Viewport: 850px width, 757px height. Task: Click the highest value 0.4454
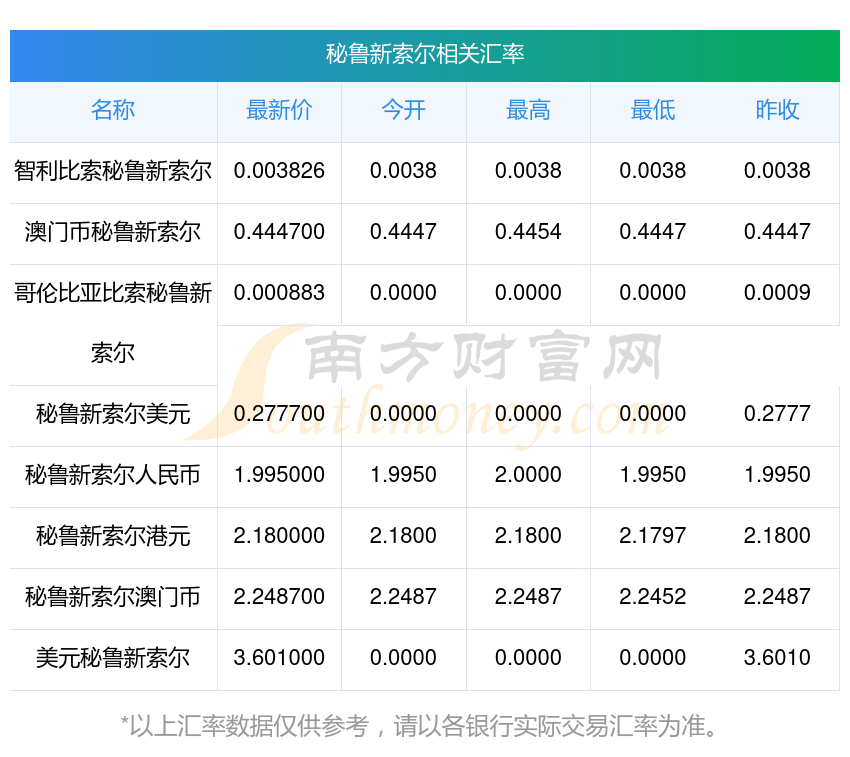point(528,232)
